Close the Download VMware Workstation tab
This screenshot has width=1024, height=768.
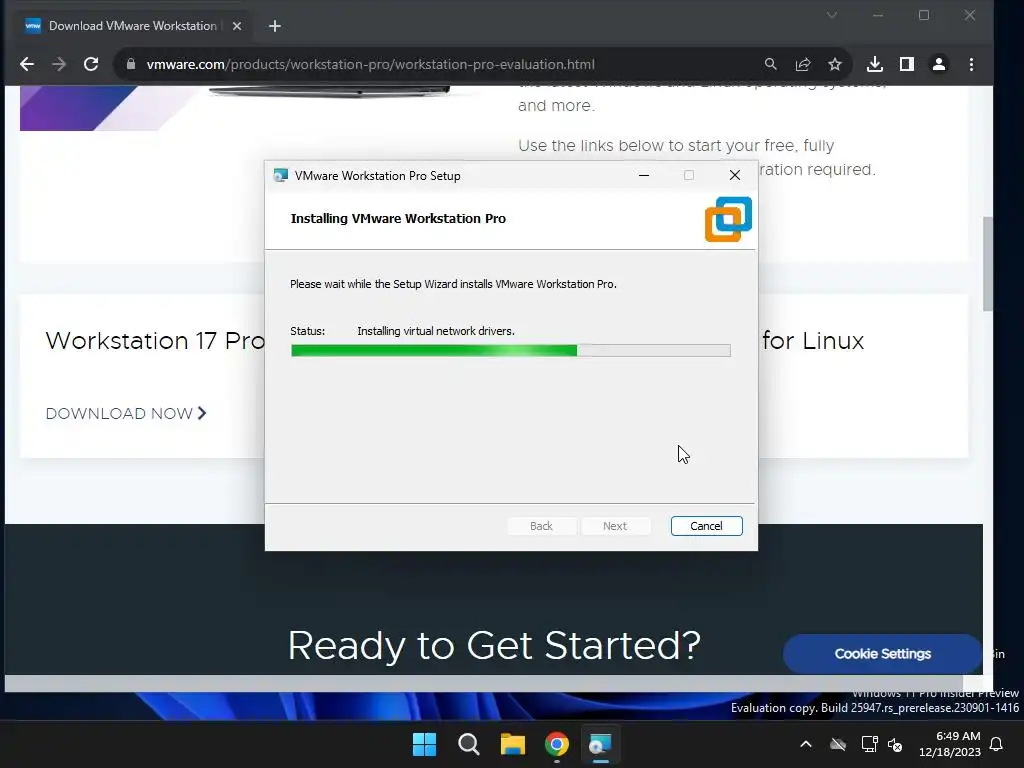(x=237, y=26)
